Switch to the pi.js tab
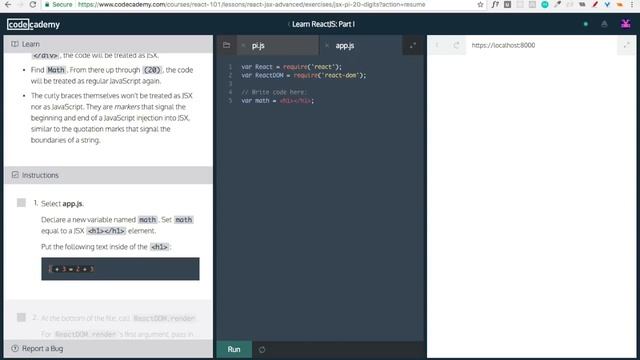Viewport: 640px width, 360px height. pos(279,45)
